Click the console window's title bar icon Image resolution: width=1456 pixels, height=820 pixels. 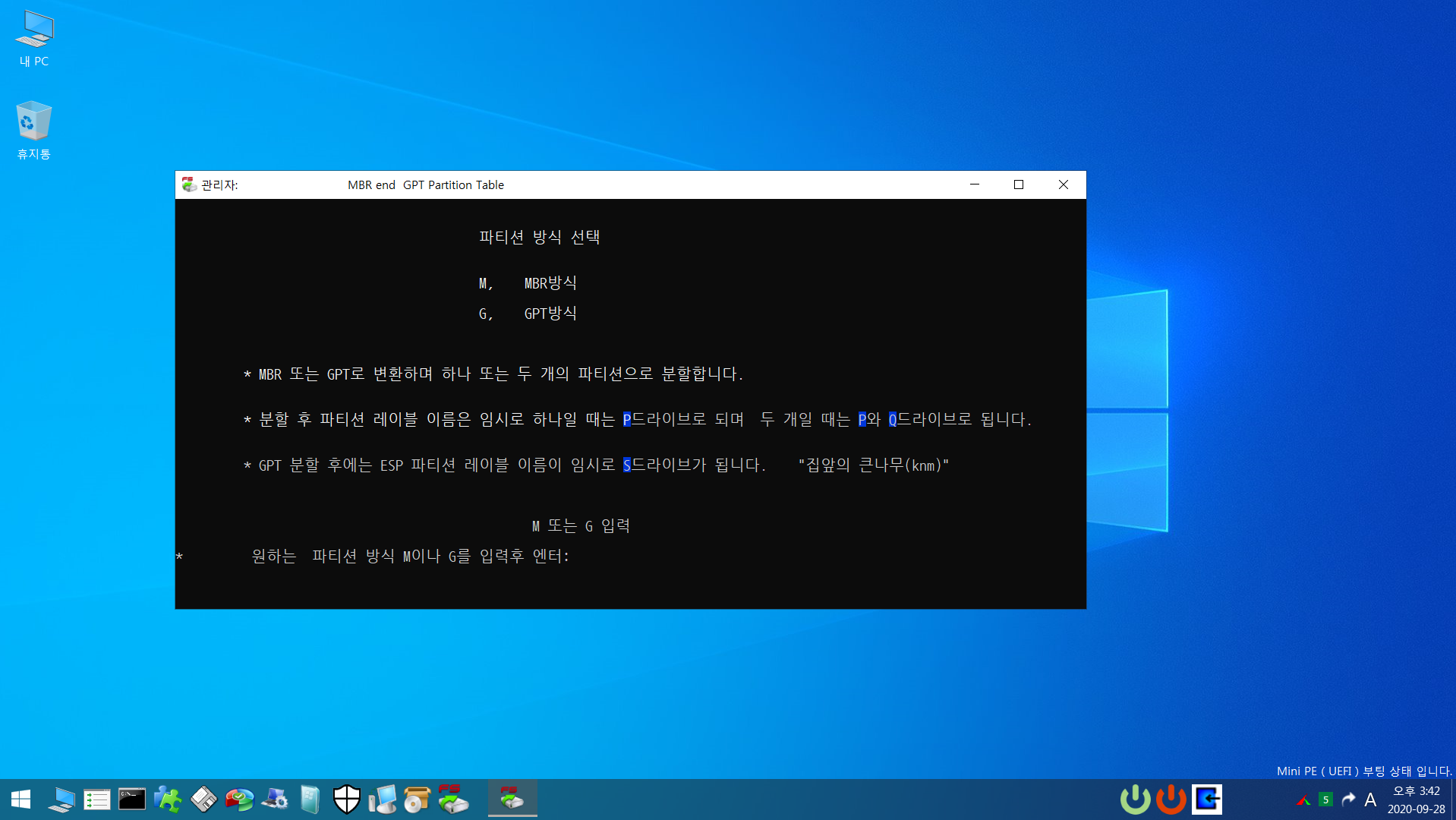point(189,184)
